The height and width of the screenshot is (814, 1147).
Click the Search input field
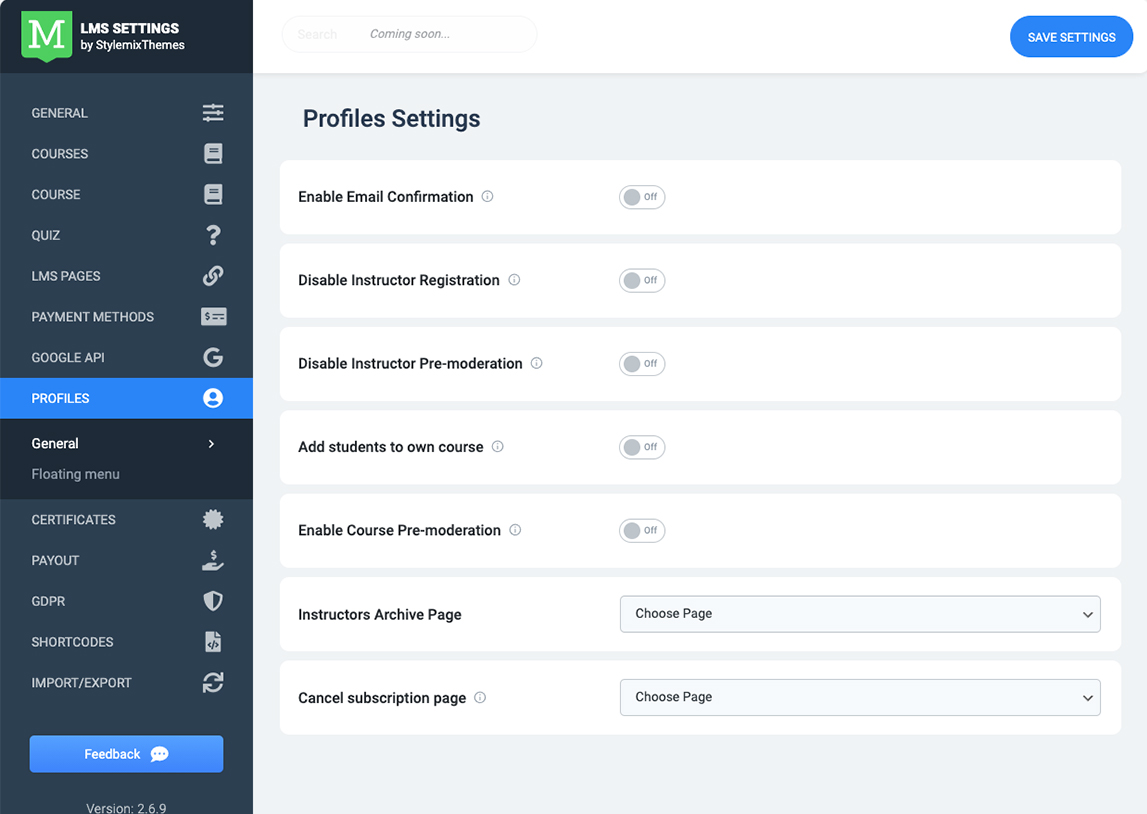(410, 34)
